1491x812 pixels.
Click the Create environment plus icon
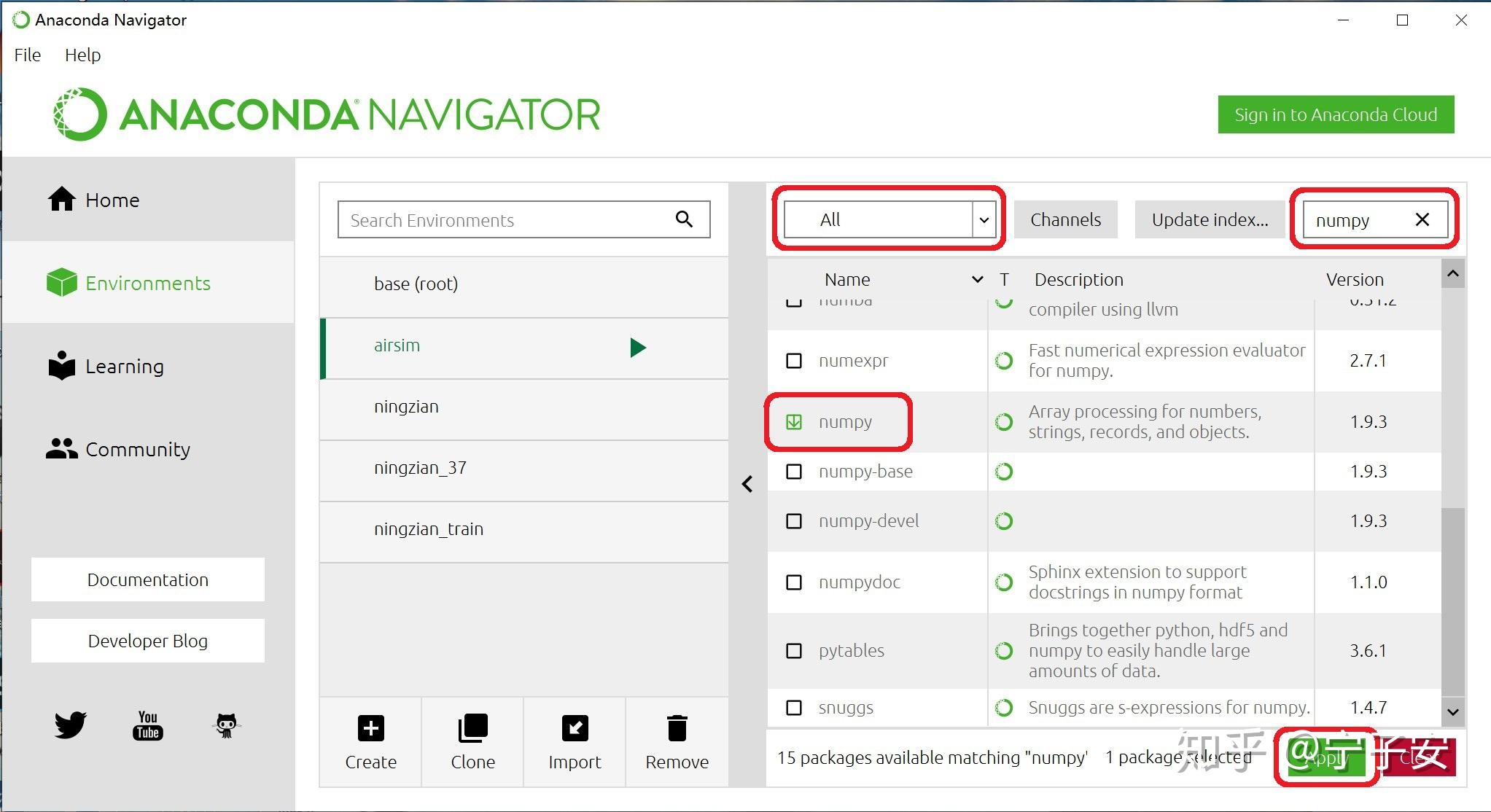[x=370, y=728]
